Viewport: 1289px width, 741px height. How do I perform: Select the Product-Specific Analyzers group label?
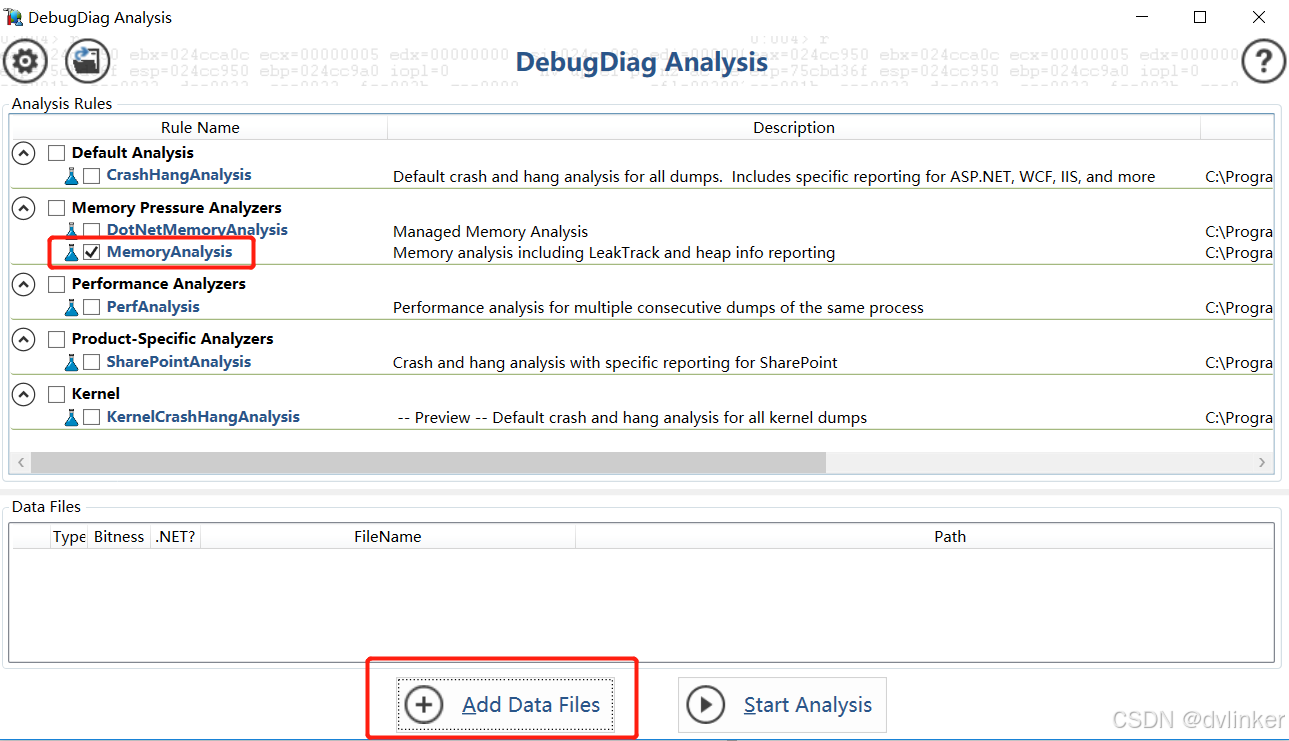[x=173, y=339]
